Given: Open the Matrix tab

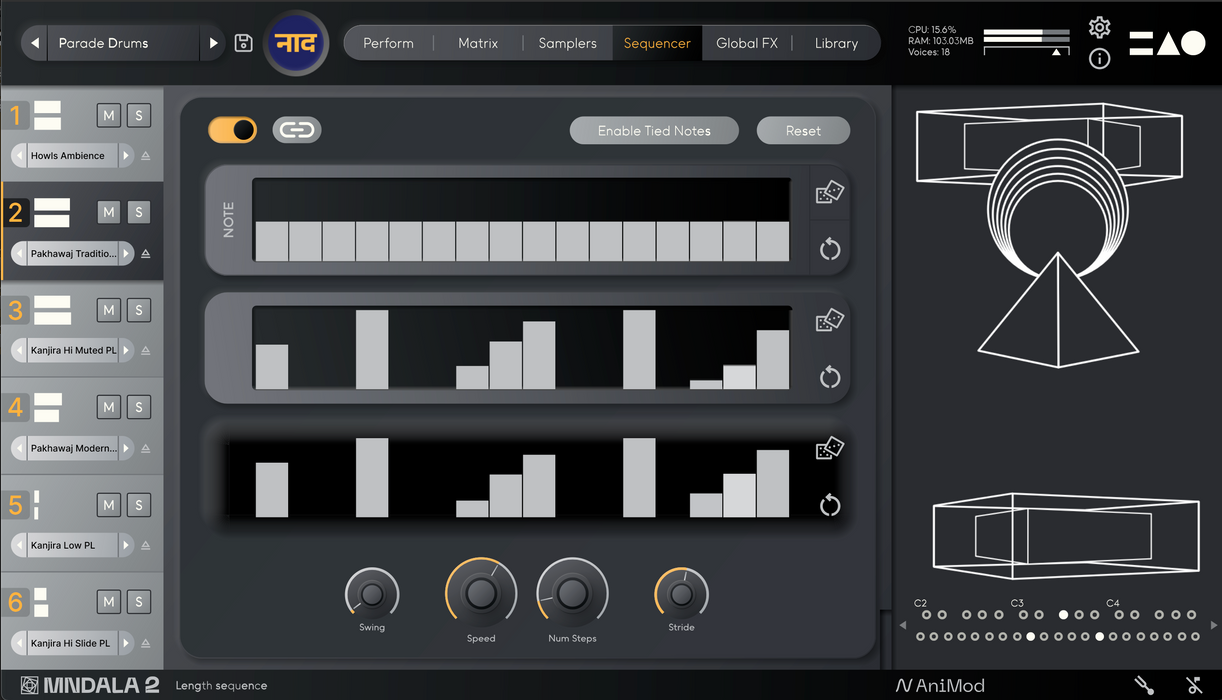Looking at the screenshot, I should coord(477,43).
